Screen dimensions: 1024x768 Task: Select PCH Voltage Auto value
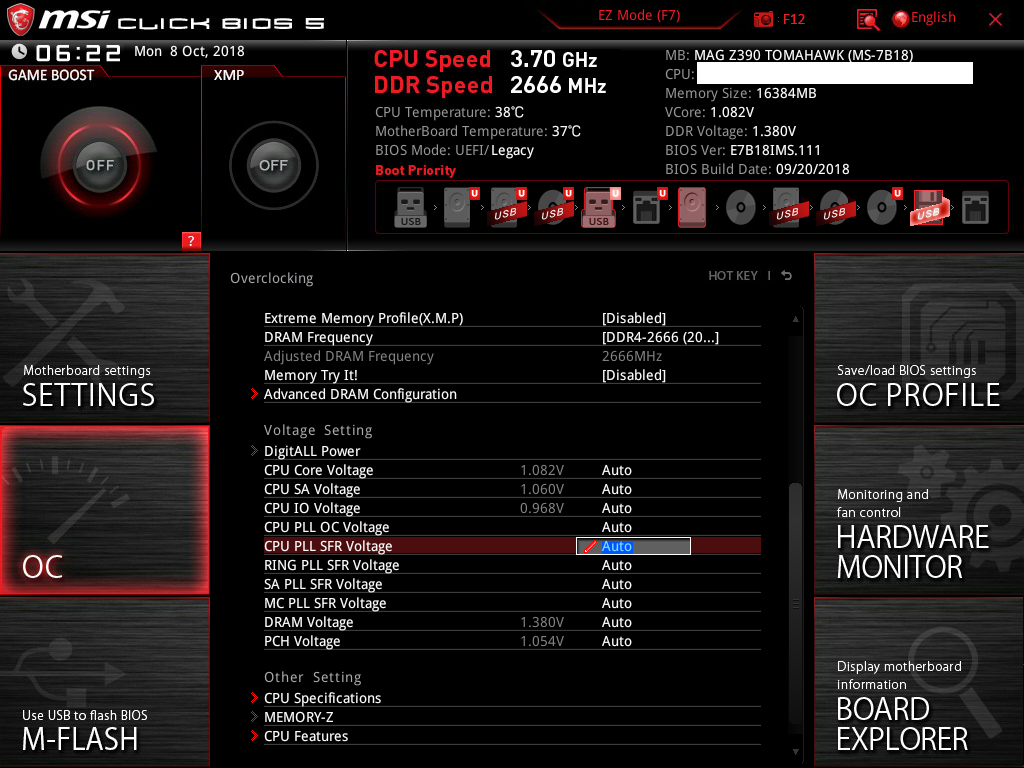pos(616,641)
